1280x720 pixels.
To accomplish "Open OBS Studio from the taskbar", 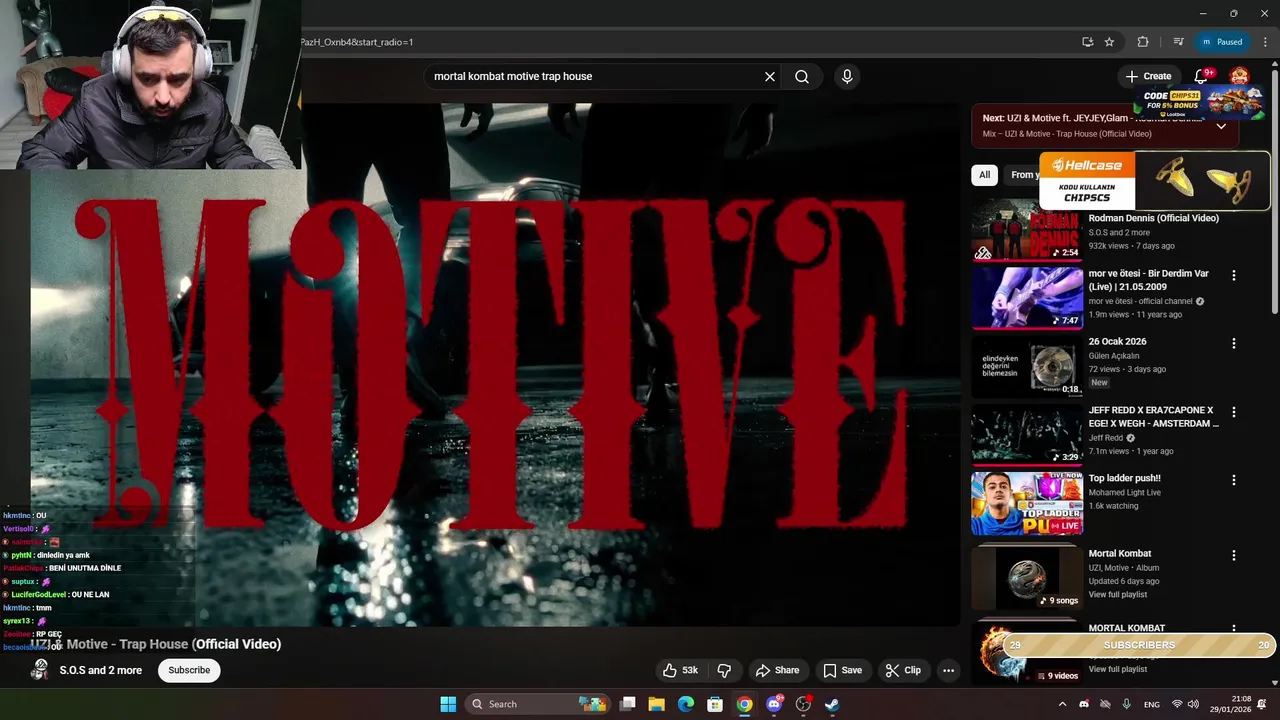I will coord(803,704).
